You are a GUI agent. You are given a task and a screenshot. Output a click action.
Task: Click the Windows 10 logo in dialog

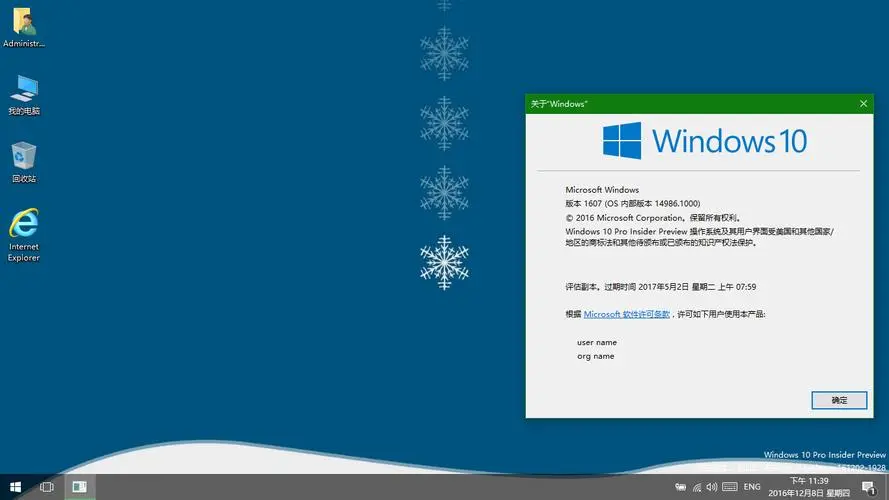coord(705,141)
